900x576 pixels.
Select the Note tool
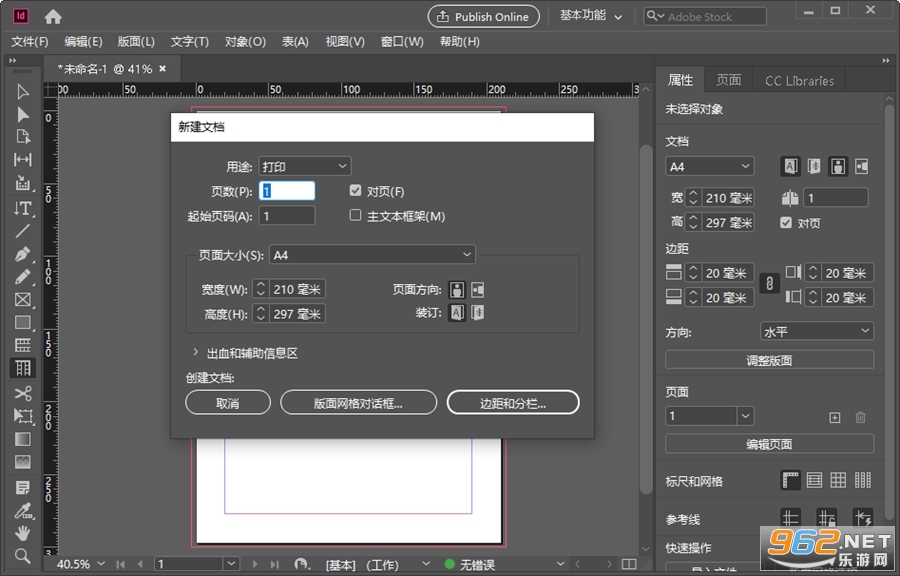[23, 488]
